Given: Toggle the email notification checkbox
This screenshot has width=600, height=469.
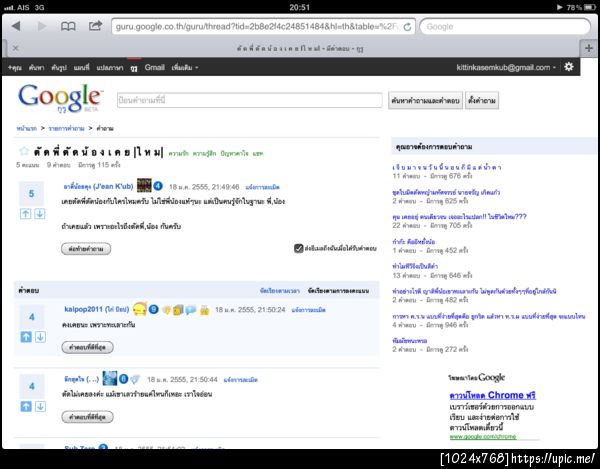Looking at the screenshot, I should pyautogui.click(x=298, y=248).
